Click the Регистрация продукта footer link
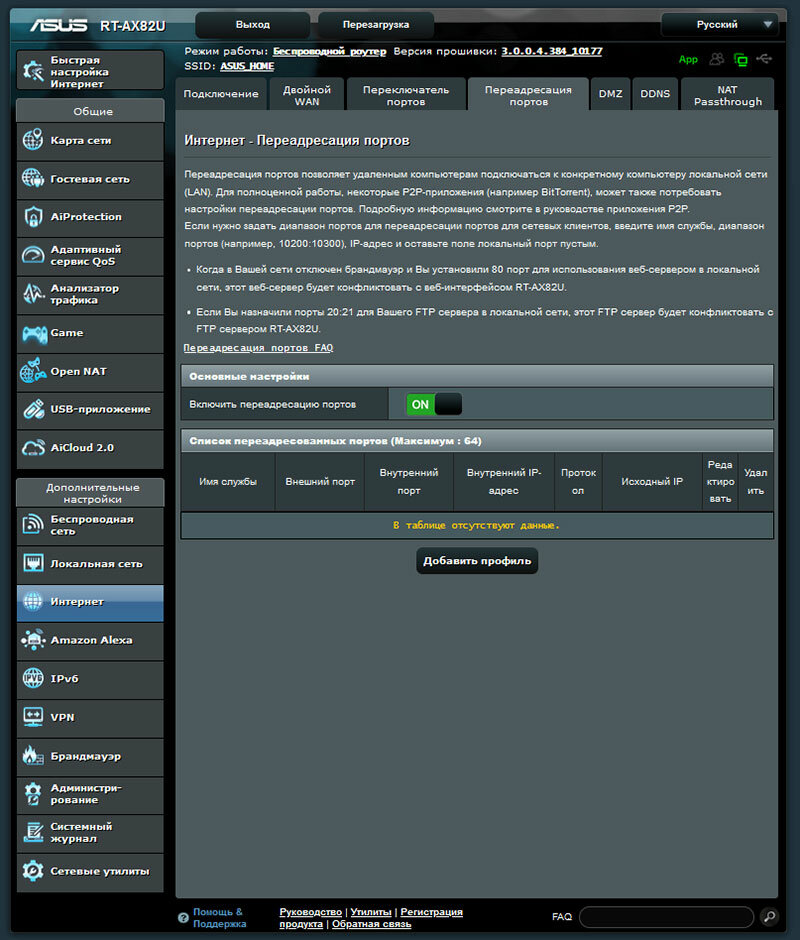The image size is (800, 940). coord(371,918)
